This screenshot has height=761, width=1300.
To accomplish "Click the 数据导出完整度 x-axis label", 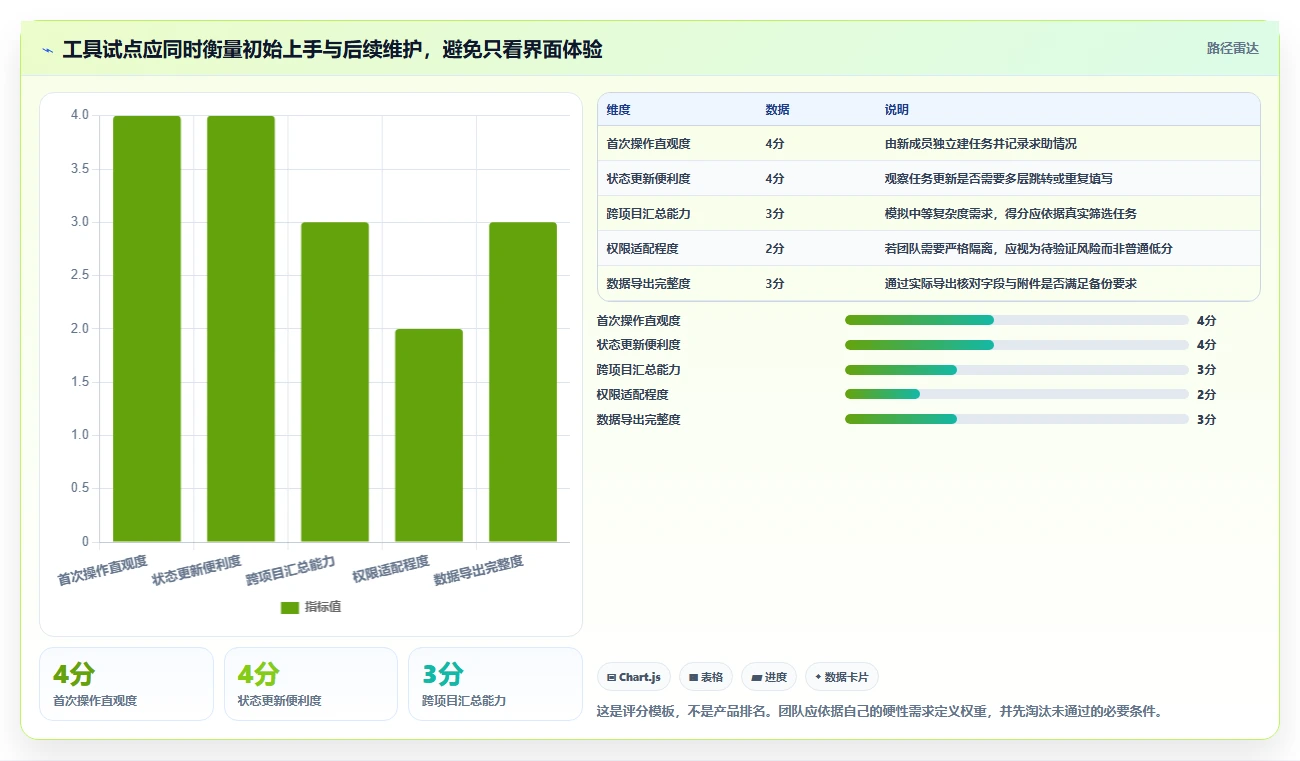I will 479,570.
